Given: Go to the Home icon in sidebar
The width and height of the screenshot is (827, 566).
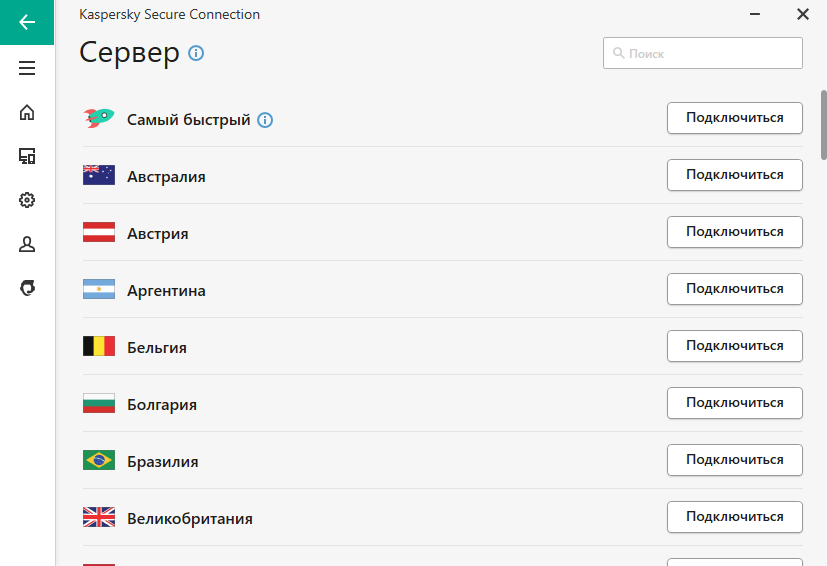Looking at the screenshot, I should pos(27,112).
